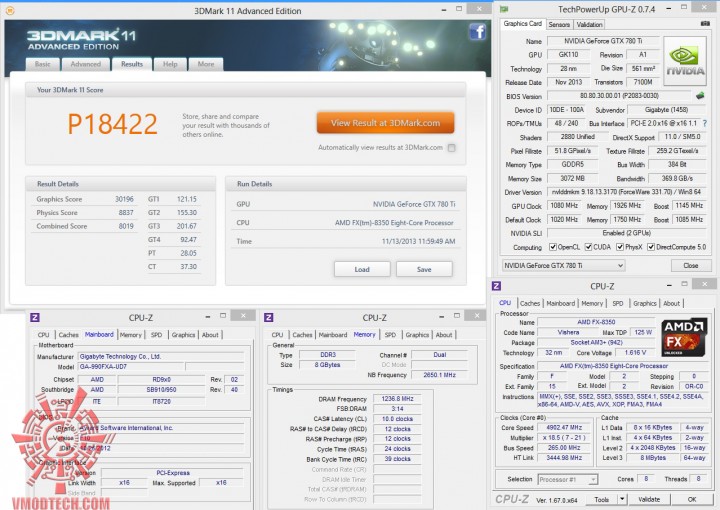Click the green BIOS save chip icon
This screenshot has width=720, height=510.
point(700,96)
